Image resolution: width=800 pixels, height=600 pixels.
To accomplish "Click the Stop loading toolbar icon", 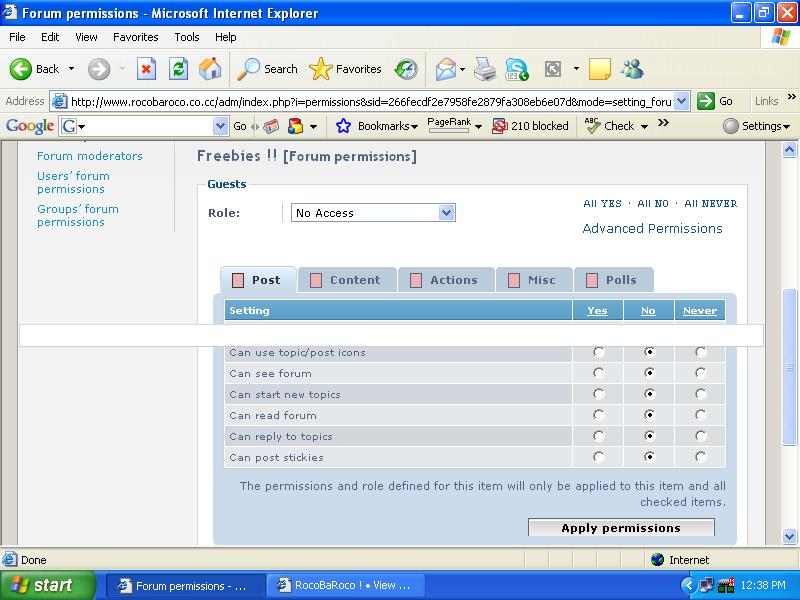I will tap(146, 69).
